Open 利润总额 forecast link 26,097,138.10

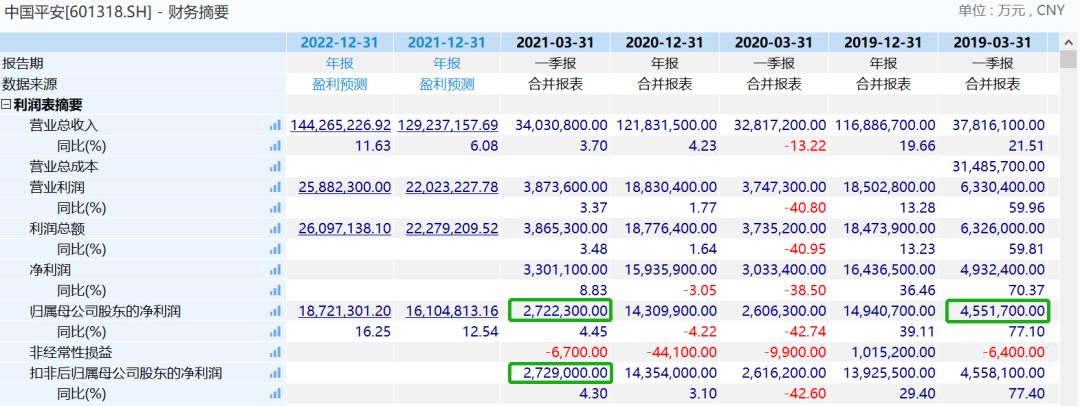click(x=345, y=229)
